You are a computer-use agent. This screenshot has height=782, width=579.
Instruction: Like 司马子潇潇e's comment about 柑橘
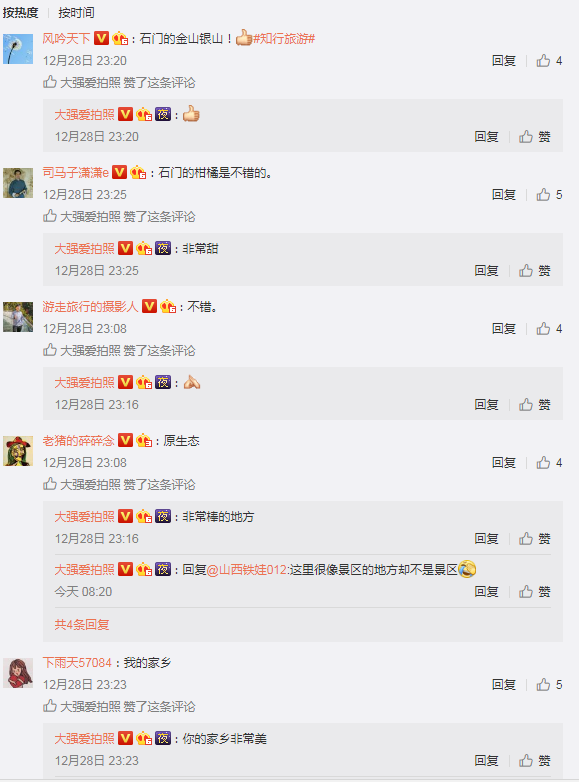pyautogui.click(x=549, y=195)
